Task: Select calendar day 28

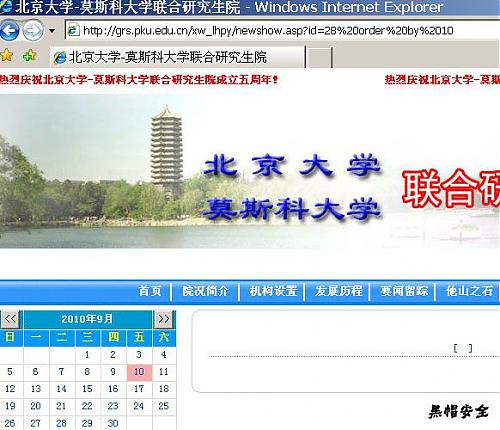Action: (x=61, y=423)
